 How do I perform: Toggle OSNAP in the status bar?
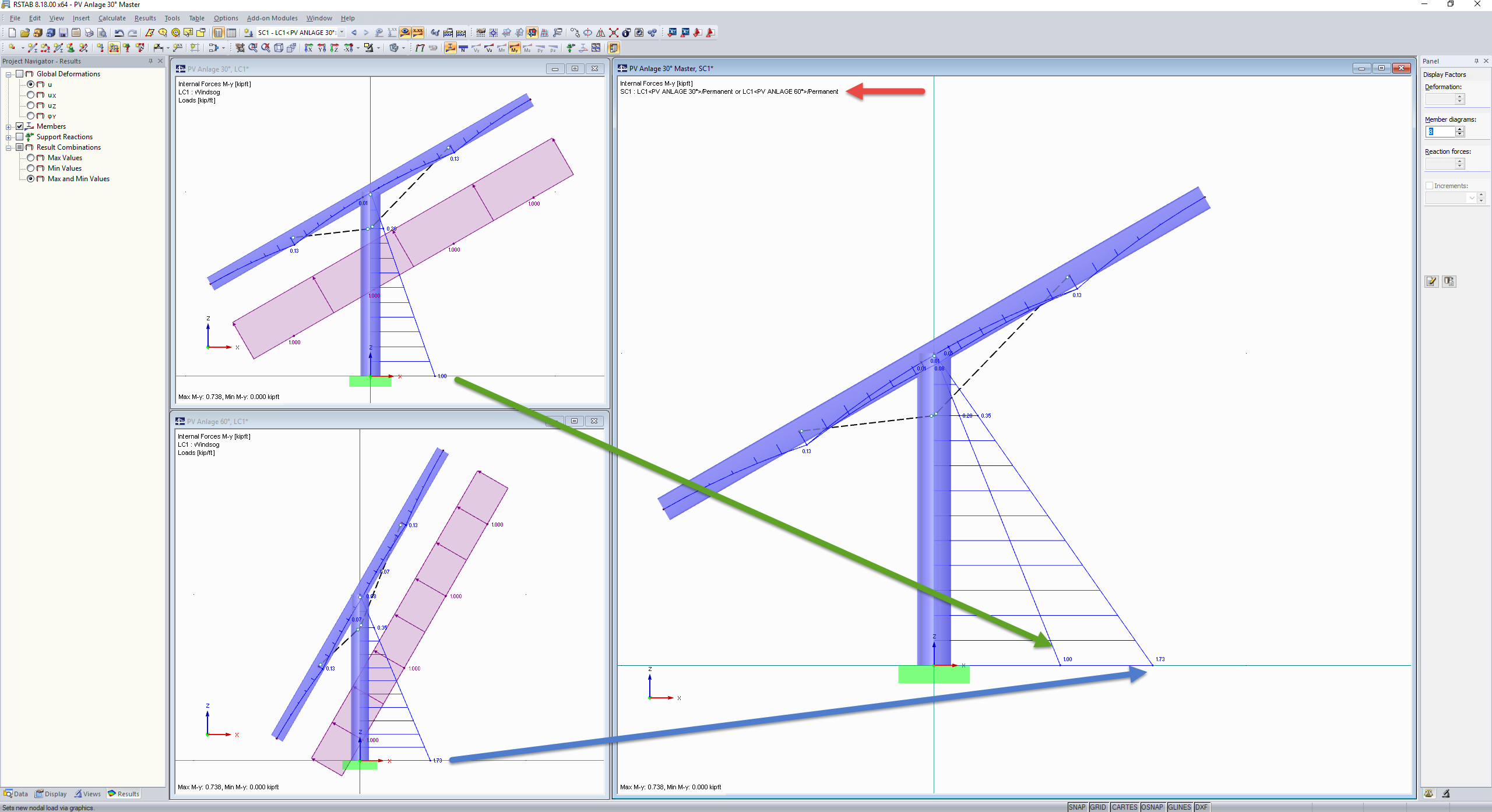click(1152, 807)
